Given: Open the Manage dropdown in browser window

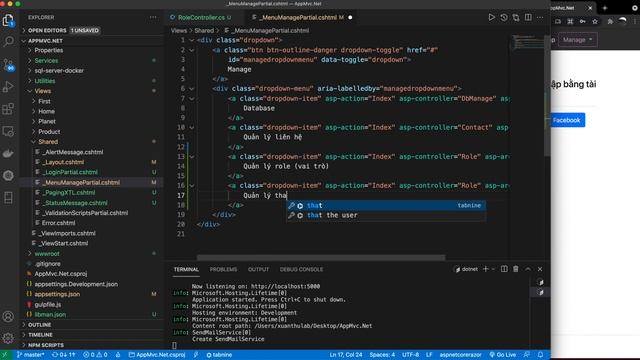Looking at the screenshot, I should (577, 40).
